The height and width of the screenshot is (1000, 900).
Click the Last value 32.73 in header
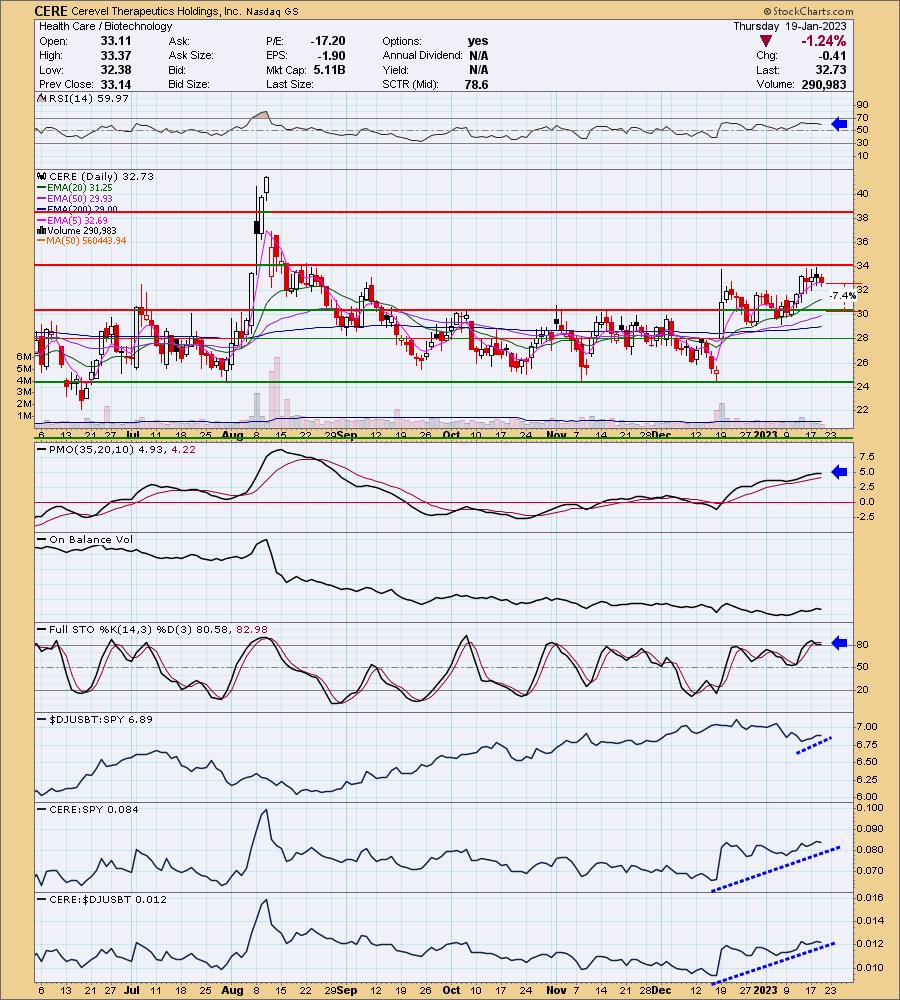coord(831,70)
